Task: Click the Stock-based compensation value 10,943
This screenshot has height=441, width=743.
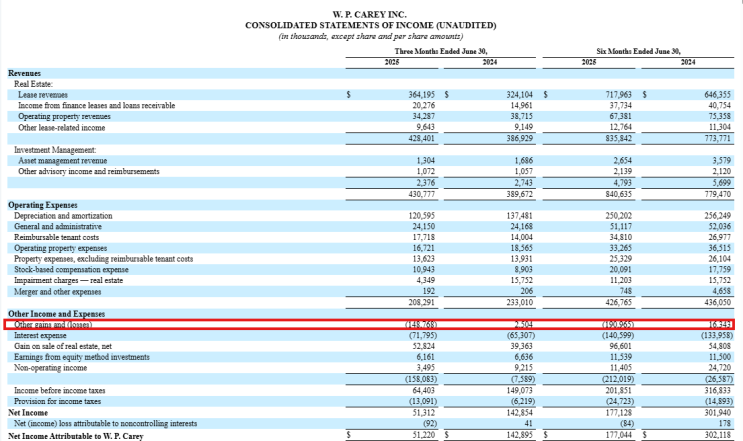Action: (423, 270)
